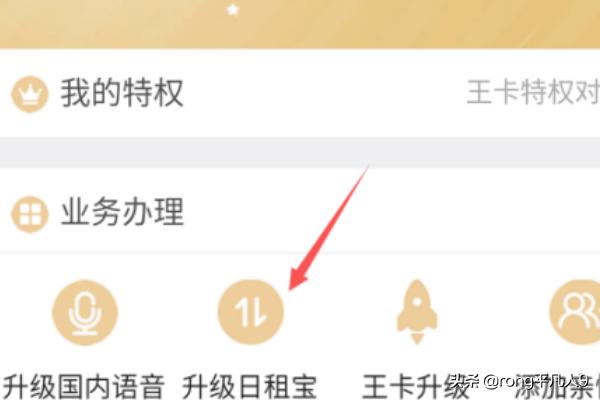This screenshot has width=600, height=400.
Task: Tap the up-down arrows data icon
Action: click(251, 312)
